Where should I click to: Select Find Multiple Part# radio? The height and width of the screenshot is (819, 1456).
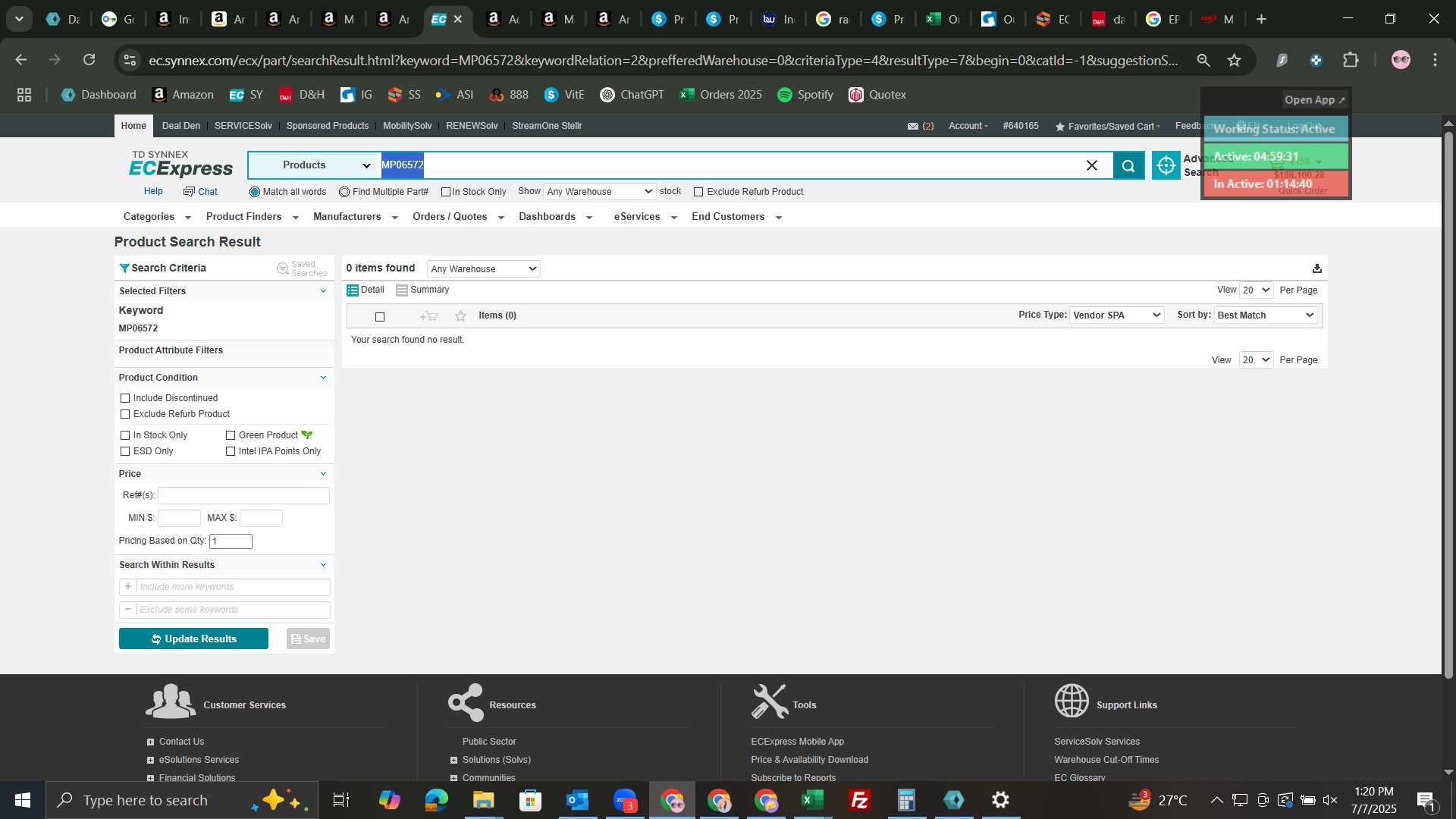click(x=344, y=192)
